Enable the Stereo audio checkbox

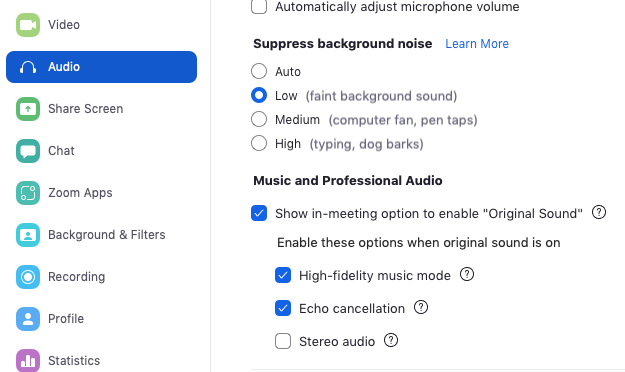[x=283, y=341]
